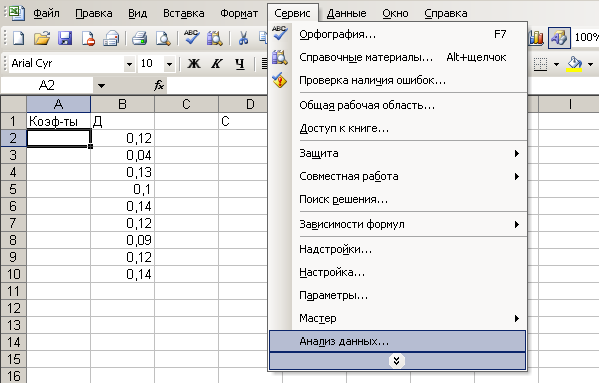Select column B header
The height and width of the screenshot is (383, 600).
pyautogui.click(x=122, y=104)
